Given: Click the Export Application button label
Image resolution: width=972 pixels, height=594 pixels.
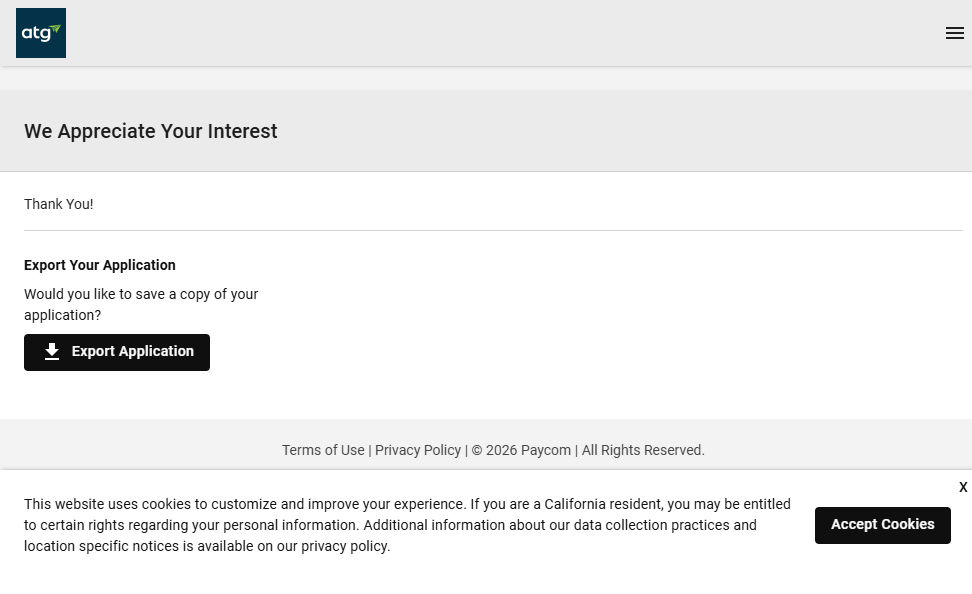Looking at the screenshot, I should pos(133,352).
